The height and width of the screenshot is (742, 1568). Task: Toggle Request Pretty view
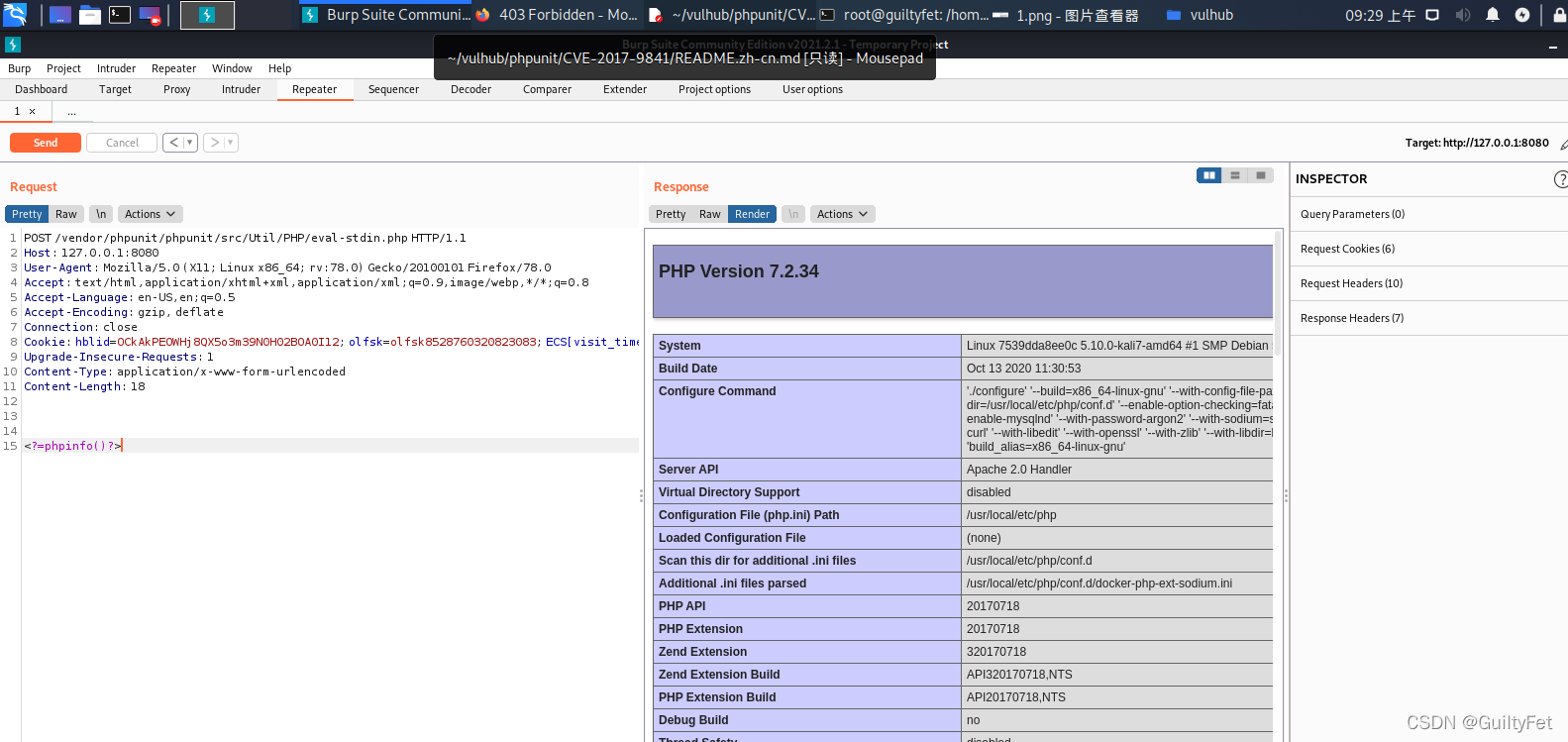pyautogui.click(x=27, y=214)
